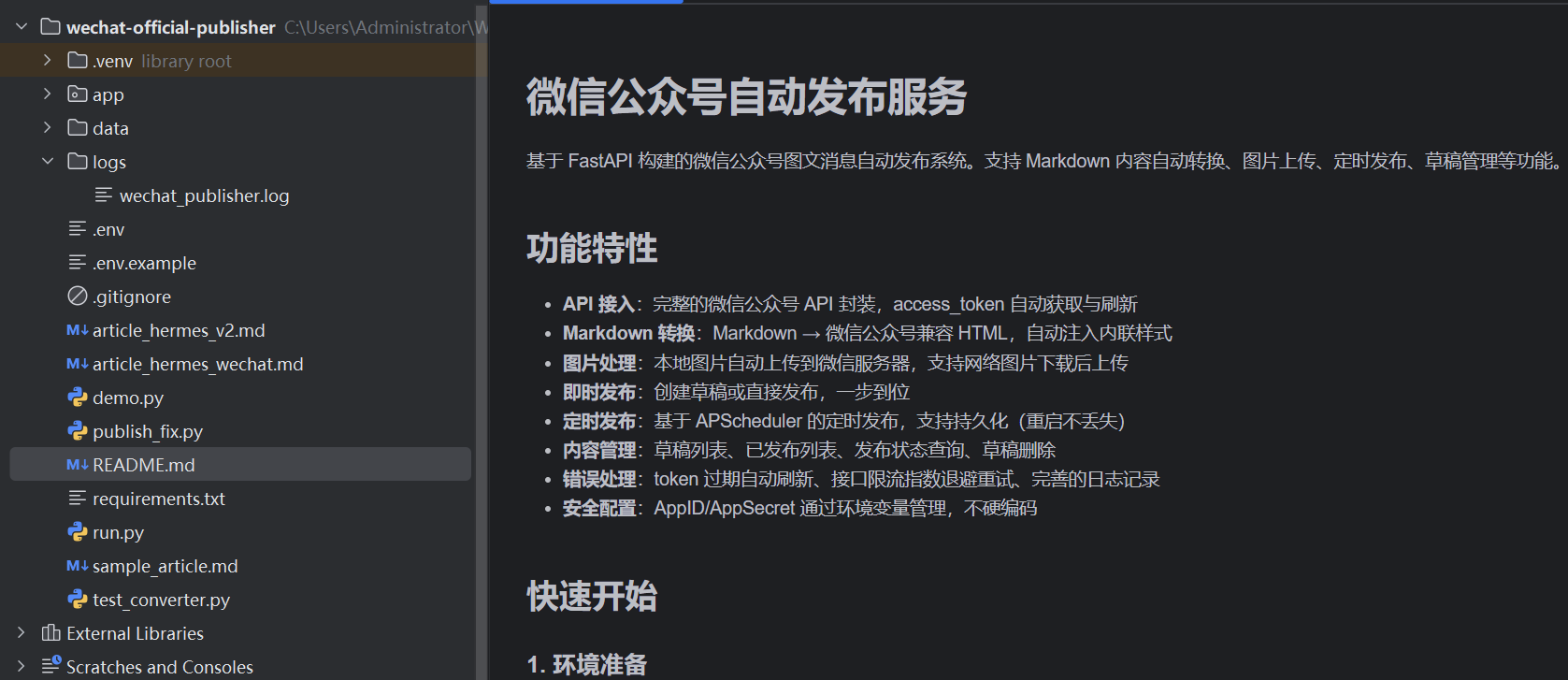Click the requirements.txt file icon

pyautogui.click(x=78, y=499)
